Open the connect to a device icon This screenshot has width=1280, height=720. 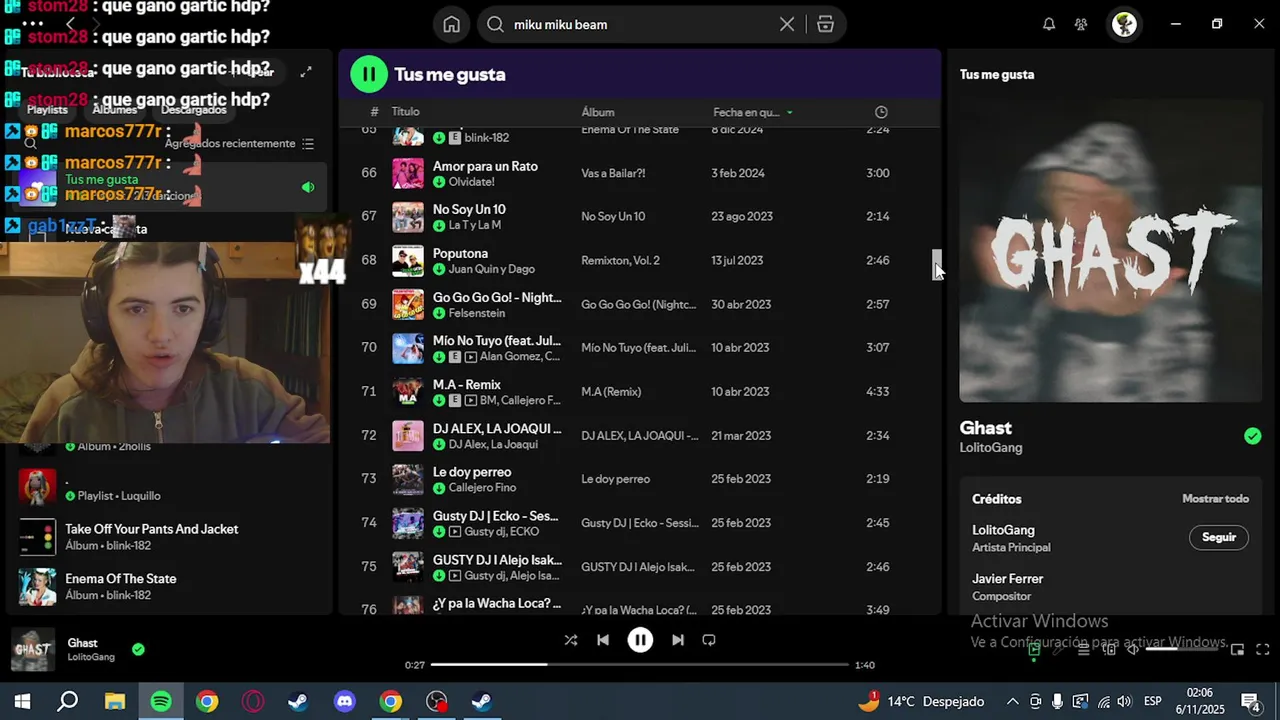pos(1109,649)
